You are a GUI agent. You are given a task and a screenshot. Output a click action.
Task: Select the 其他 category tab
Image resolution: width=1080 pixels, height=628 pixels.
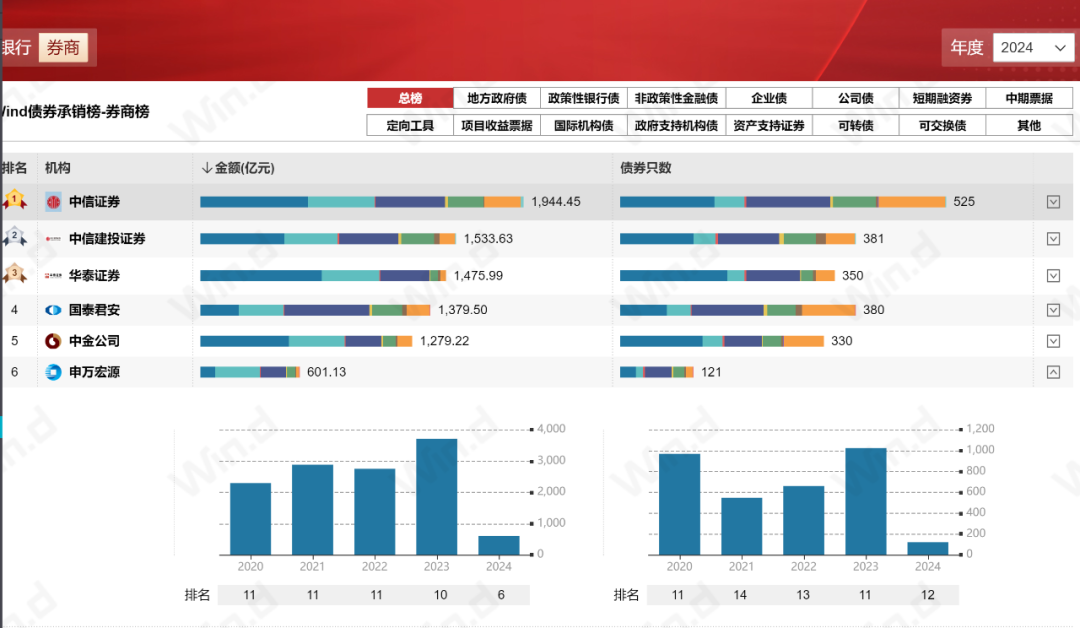(x=1029, y=125)
